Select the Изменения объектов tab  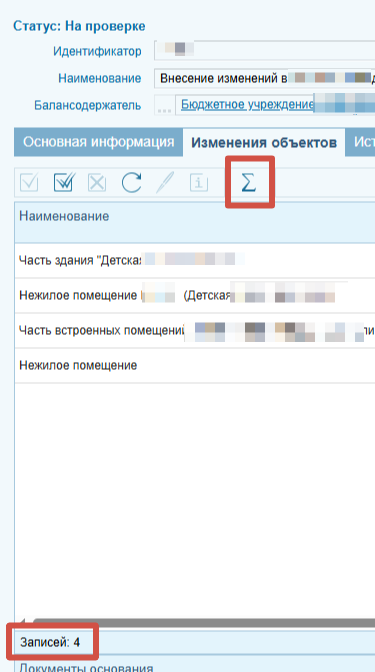tap(264, 143)
